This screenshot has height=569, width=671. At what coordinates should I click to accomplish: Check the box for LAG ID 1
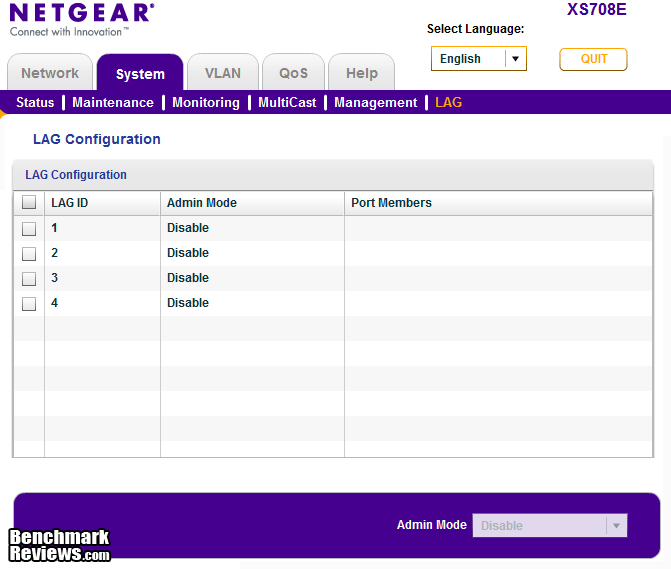(29, 229)
